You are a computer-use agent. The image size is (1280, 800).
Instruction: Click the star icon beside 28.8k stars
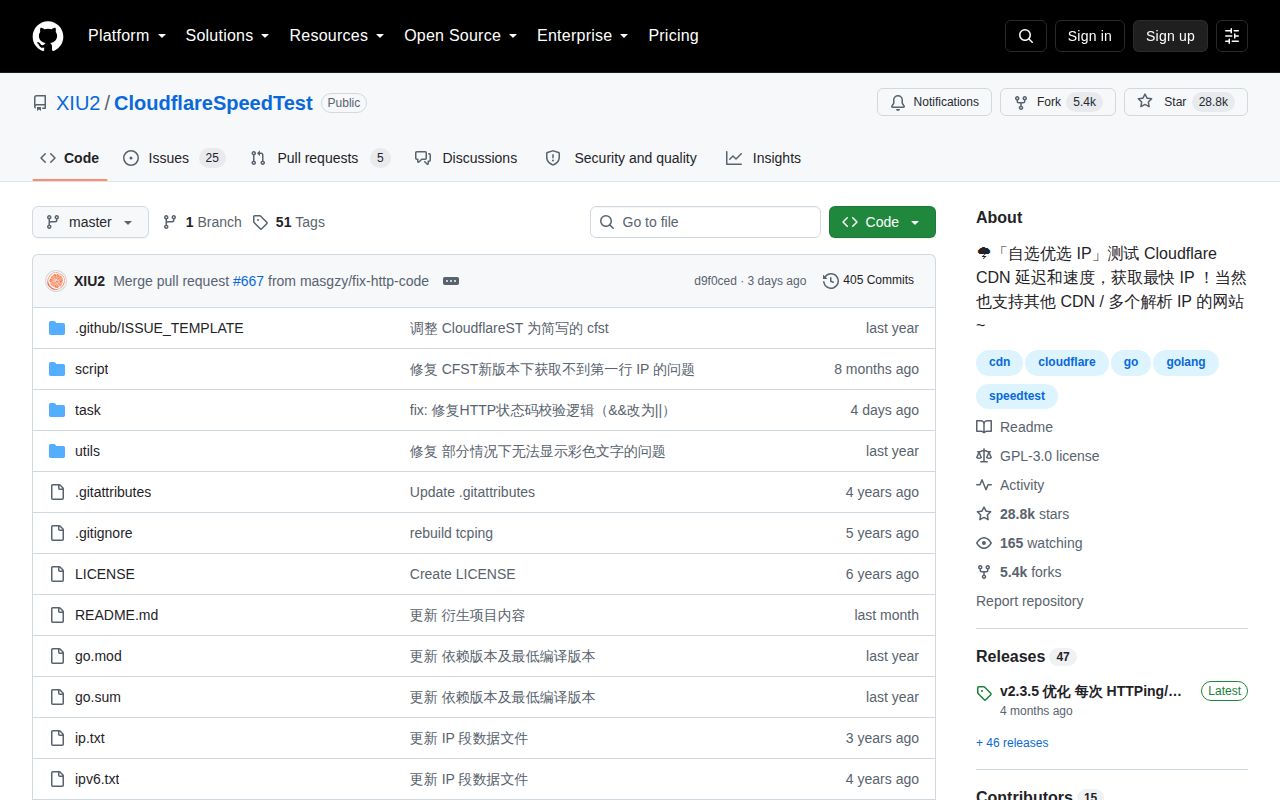(x=984, y=514)
